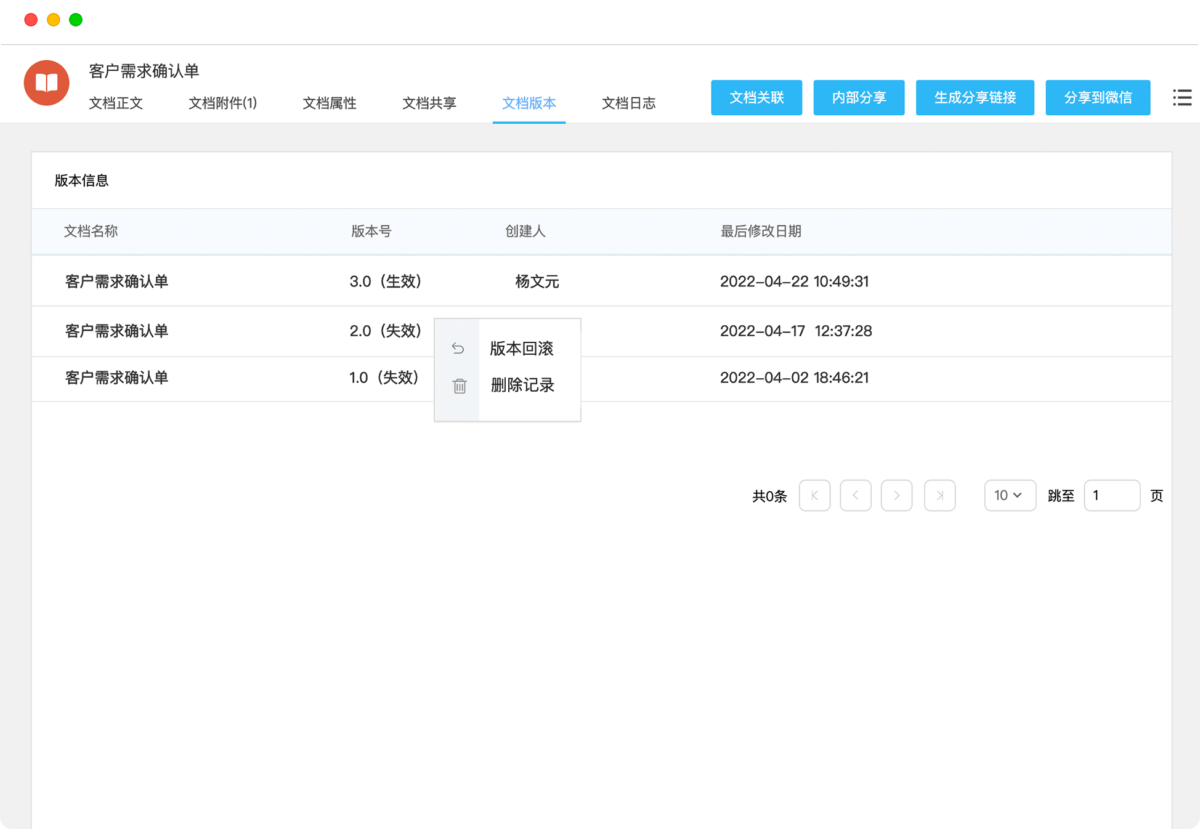
Task: Click the 内部分享 button
Action: [x=859, y=98]
